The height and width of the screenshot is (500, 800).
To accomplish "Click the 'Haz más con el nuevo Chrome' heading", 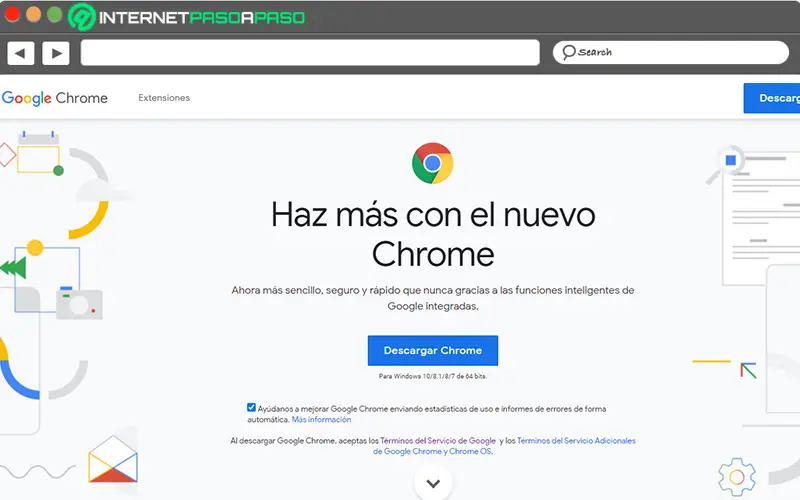I will (433, 234).
